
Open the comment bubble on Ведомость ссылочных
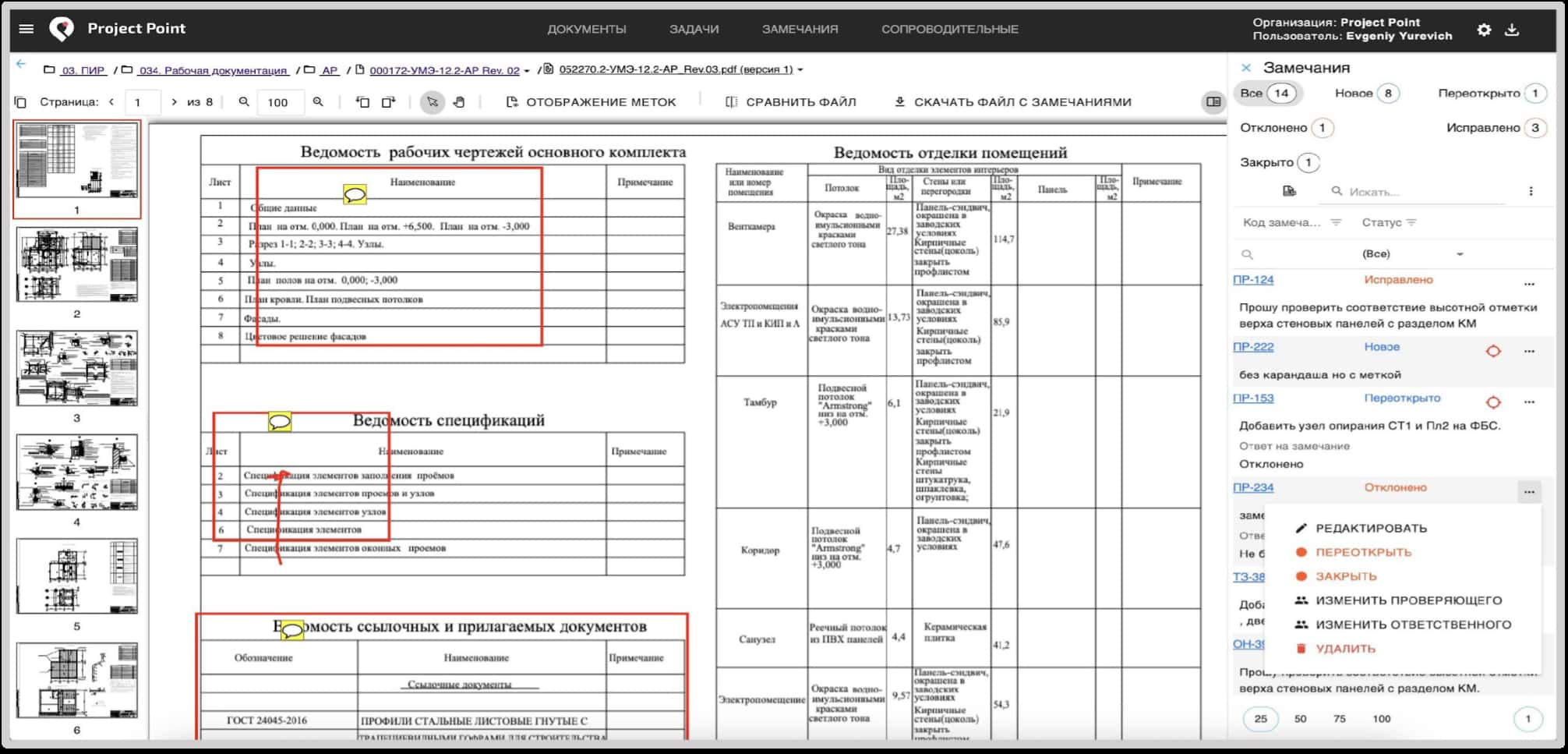click(292, 630)
